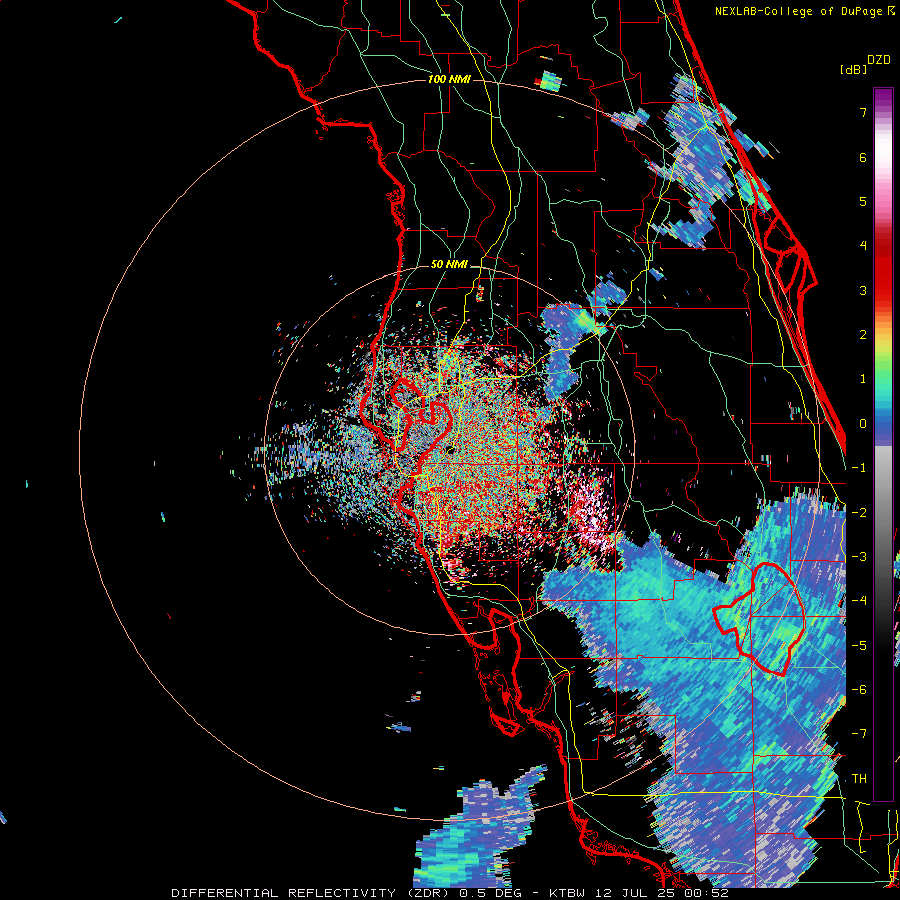This screenshot has height=900, width=900.
Task: Click the 00:52 time stamp
Action: [x=707, y=893]
